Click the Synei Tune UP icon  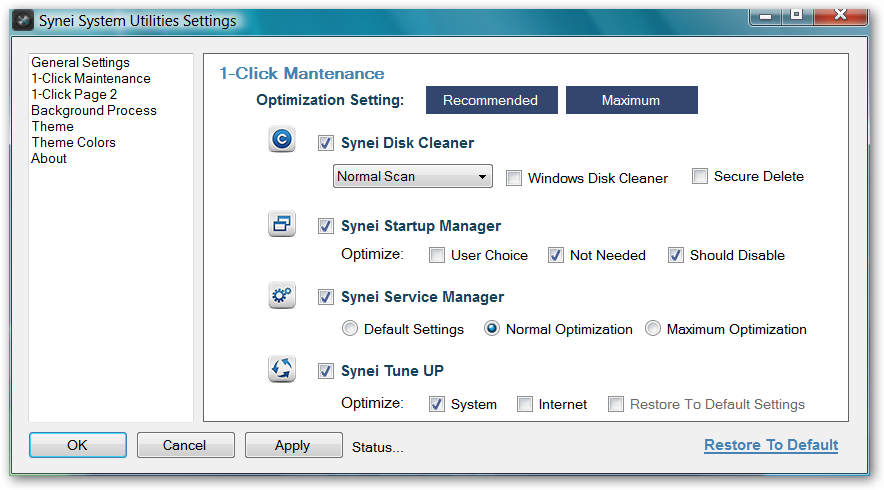pyautogui.click(x=282, y=369)
